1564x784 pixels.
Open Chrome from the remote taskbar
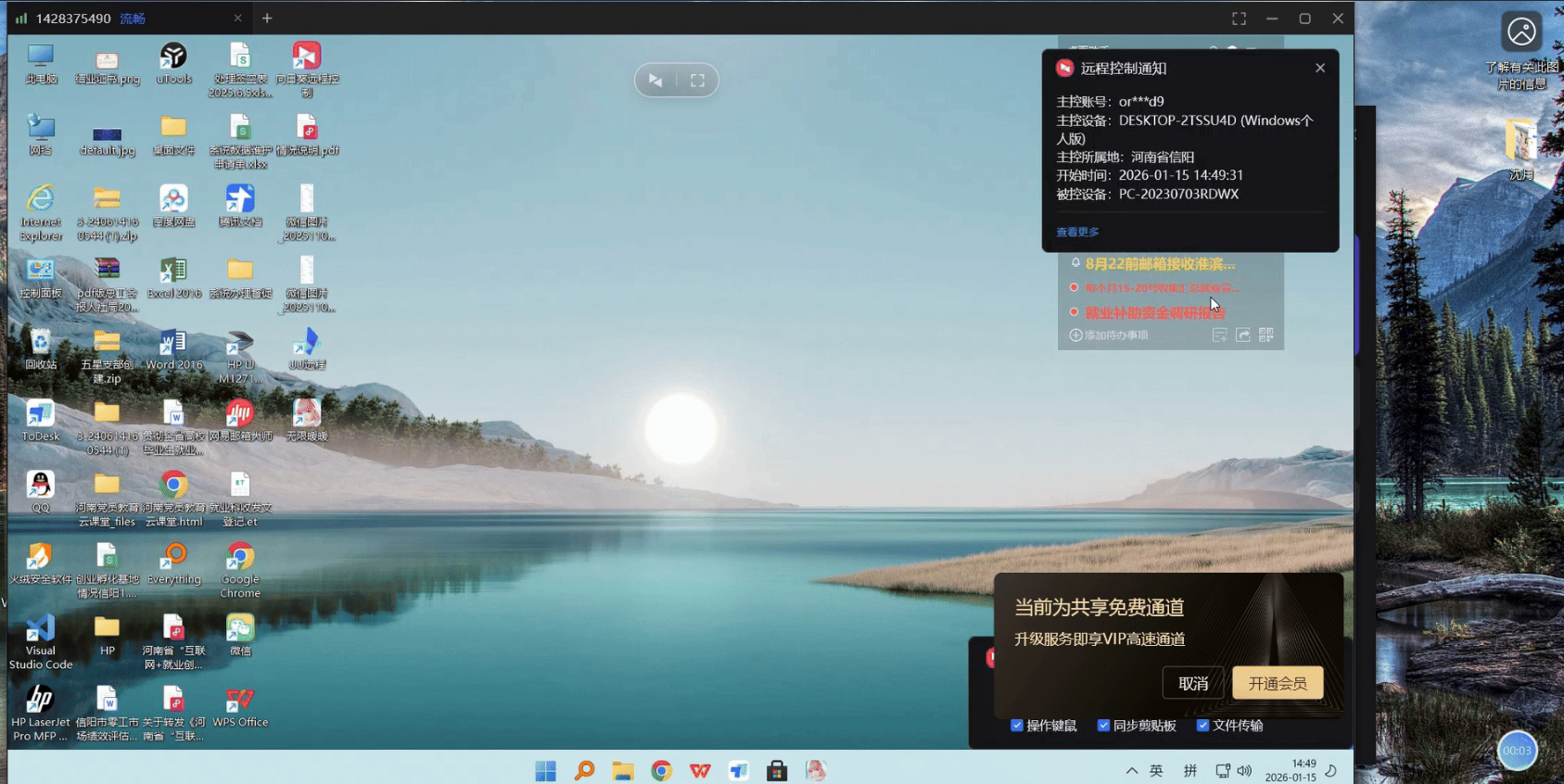click(x=661, y=770)
